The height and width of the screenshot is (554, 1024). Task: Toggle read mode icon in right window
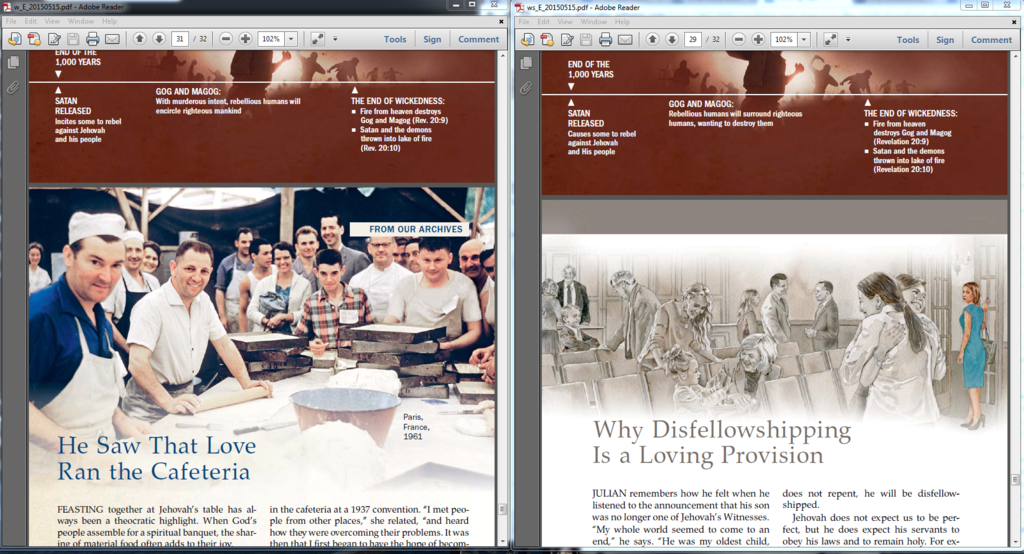(x=830, y=40)
